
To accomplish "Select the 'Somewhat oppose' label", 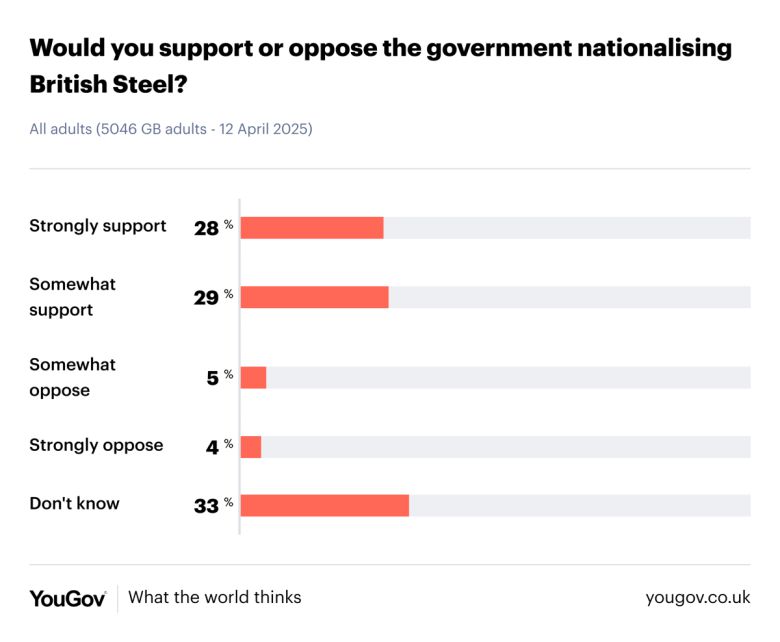I will (73, 377).
